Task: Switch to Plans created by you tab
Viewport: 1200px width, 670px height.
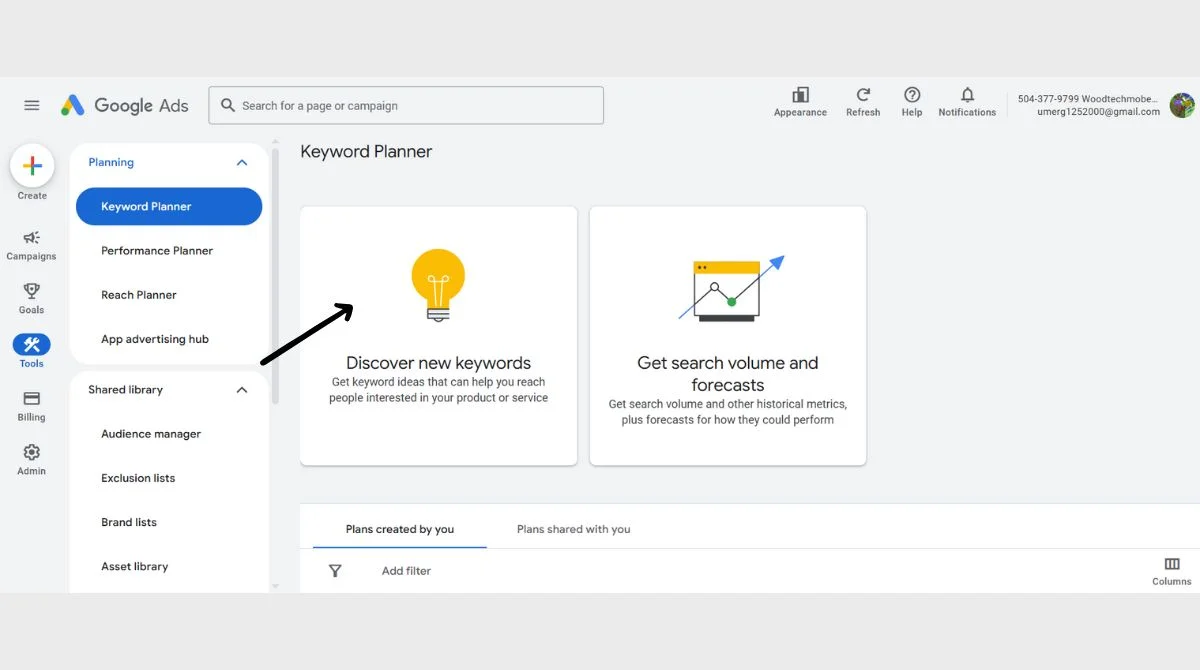Action: (x=400, y=529)
